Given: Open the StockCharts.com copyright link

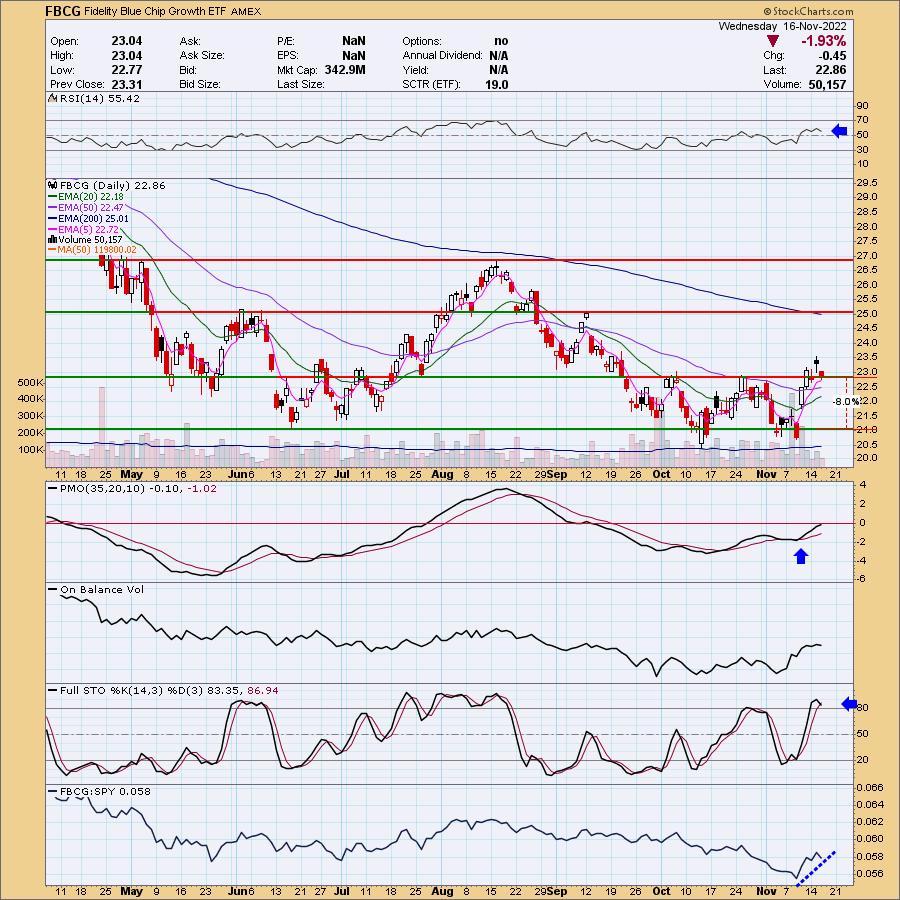Looking at the screenshot, I should point(808,11).
